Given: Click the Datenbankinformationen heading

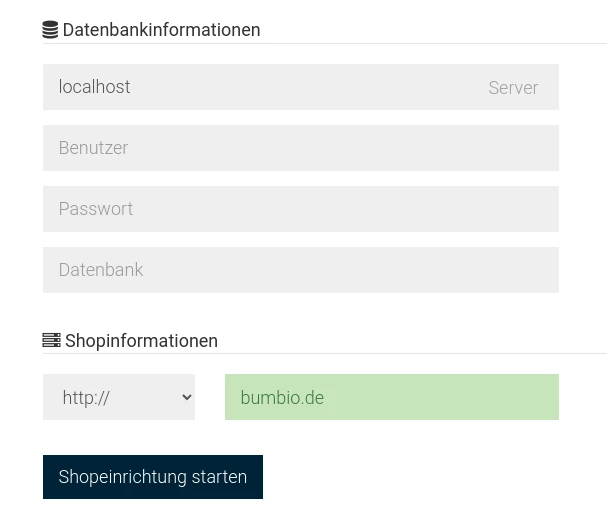Looking at the screenshot, I should point(161,30).
